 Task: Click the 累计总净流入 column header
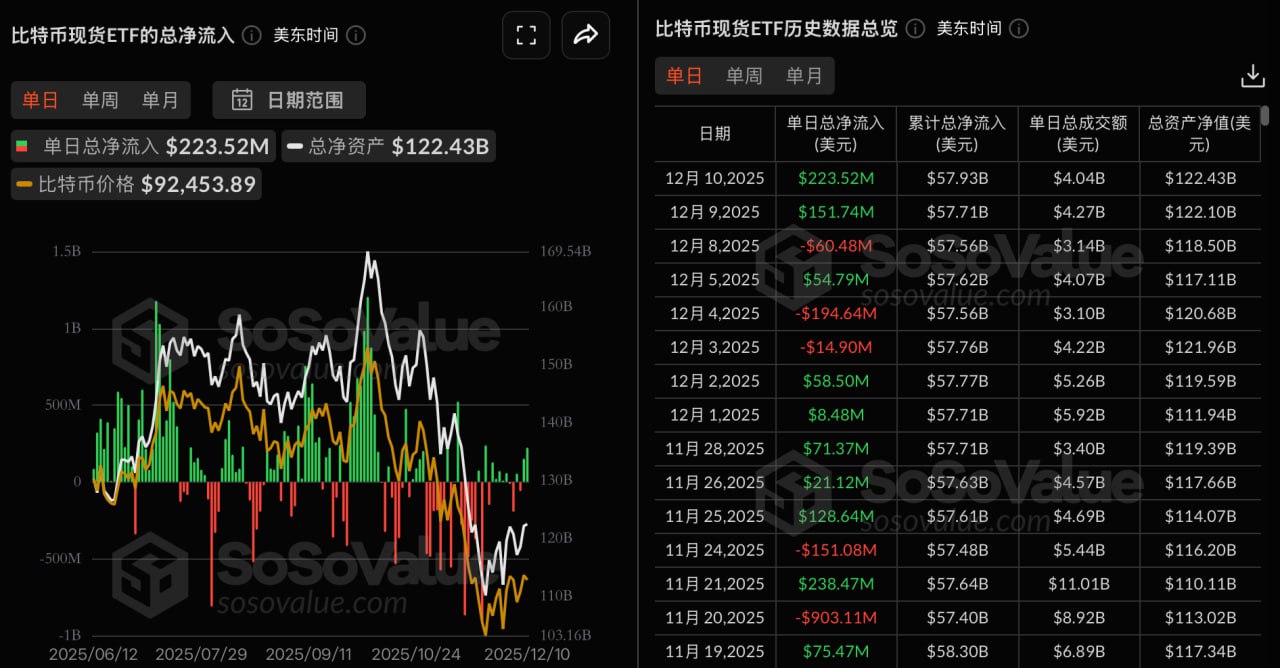coord(957,133)
